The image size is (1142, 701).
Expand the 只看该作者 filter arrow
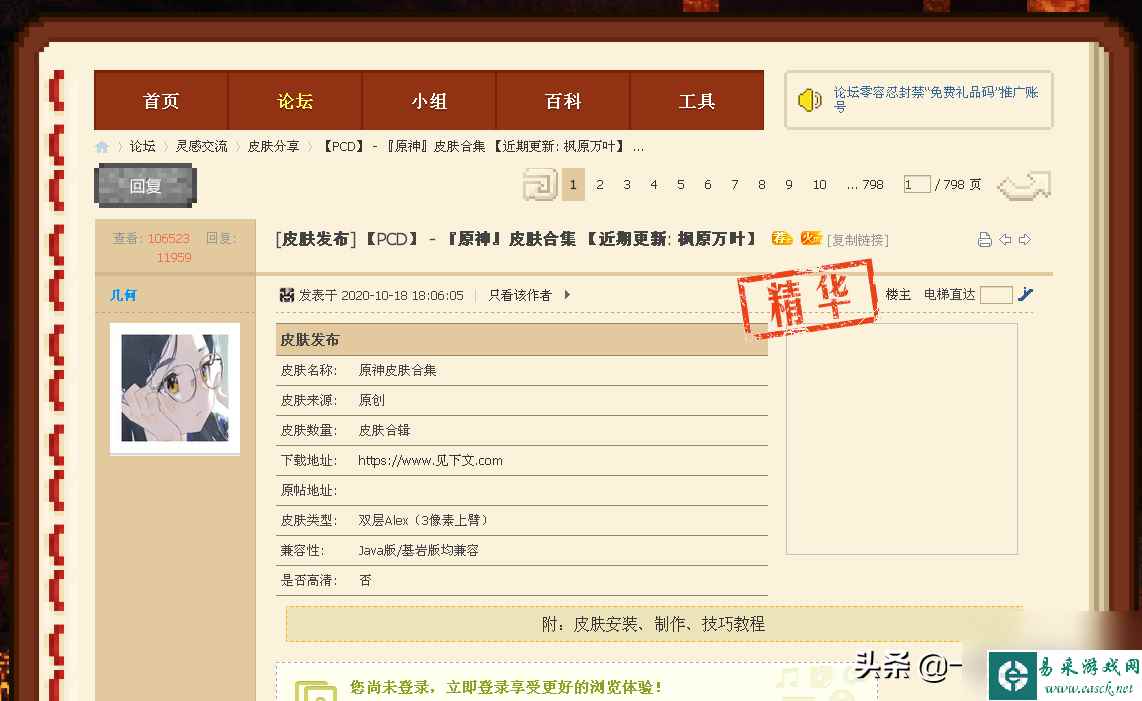[566, 295]
